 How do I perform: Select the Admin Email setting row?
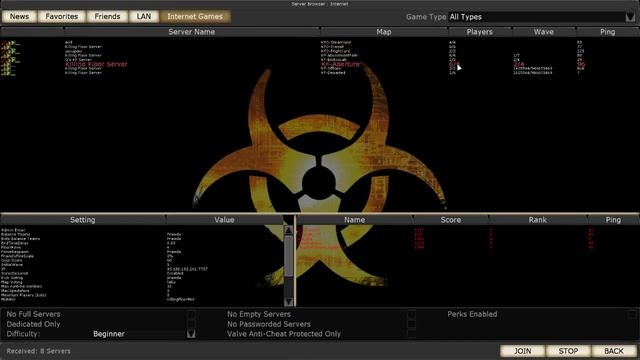(142, 230)
